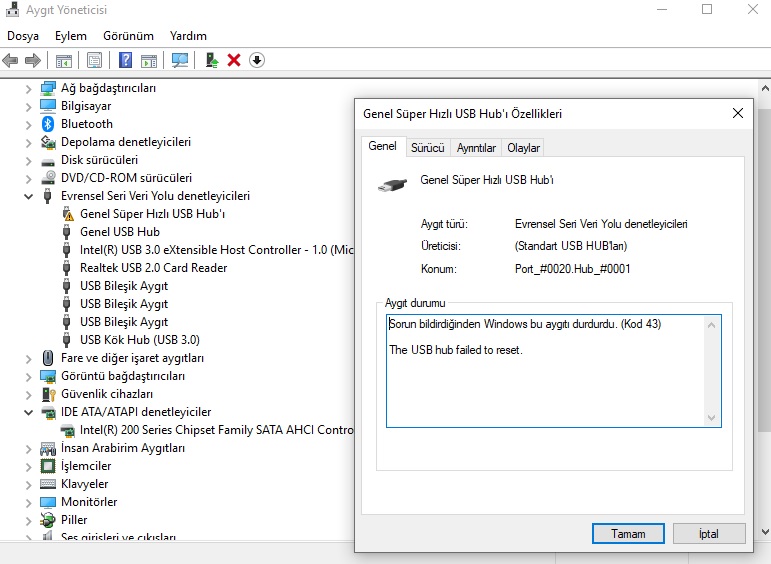Collapse Evrensel Seri Veri Yolu denetleyicileri

point(29,196)
